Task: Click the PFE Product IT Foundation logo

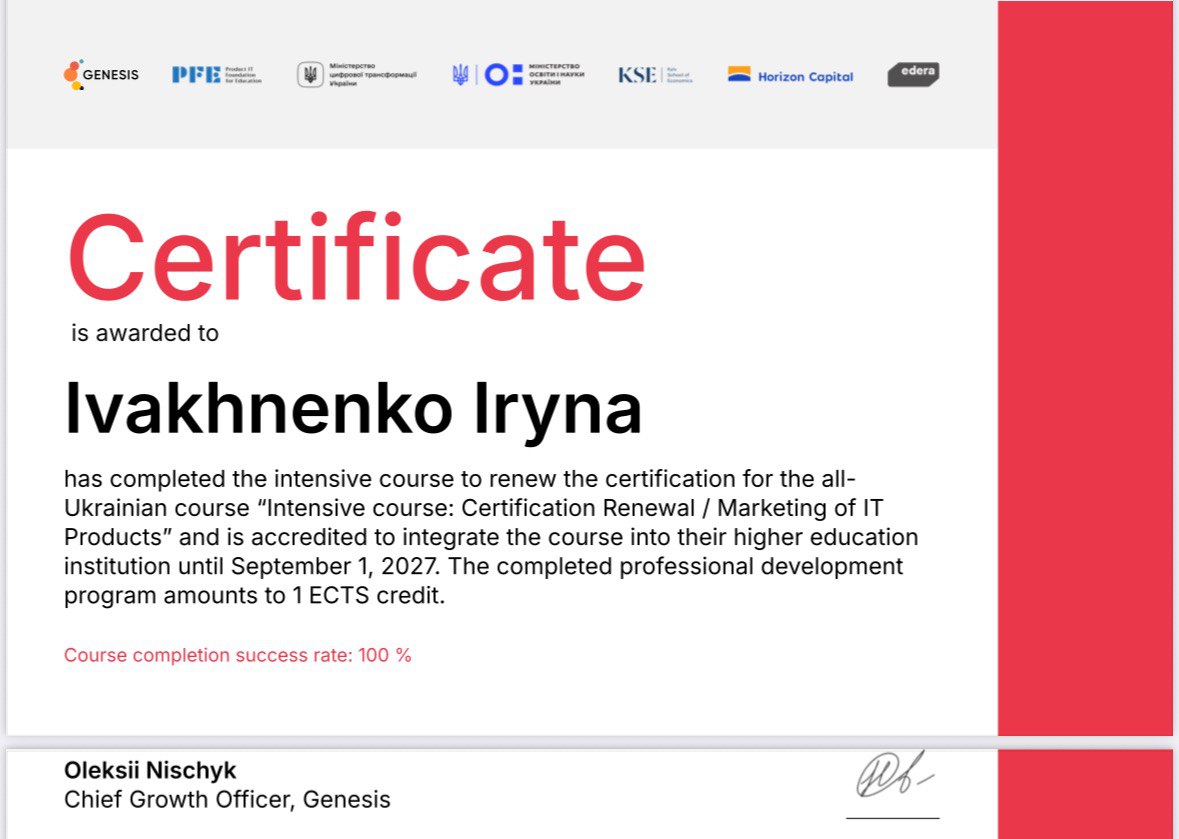Action: coord(216,75)
